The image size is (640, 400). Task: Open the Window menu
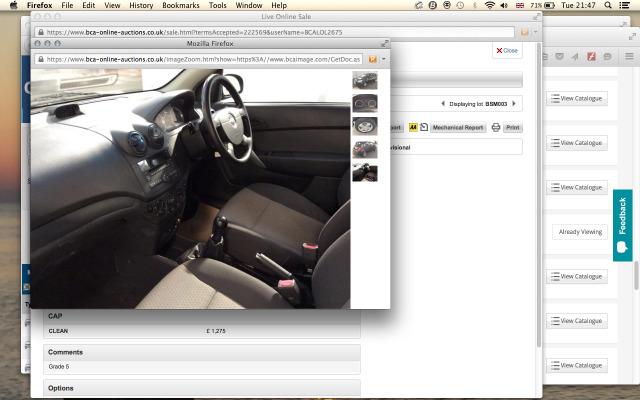(x=249, y=5)
